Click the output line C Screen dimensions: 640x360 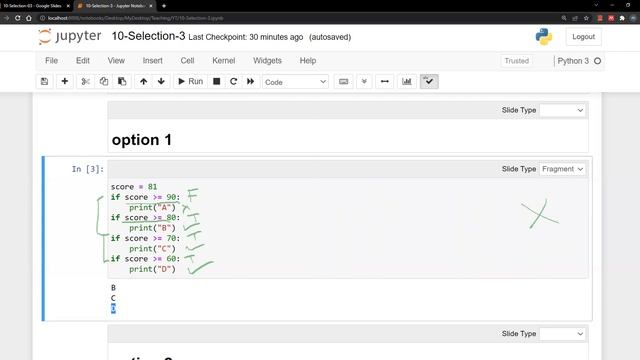[113, 298]
